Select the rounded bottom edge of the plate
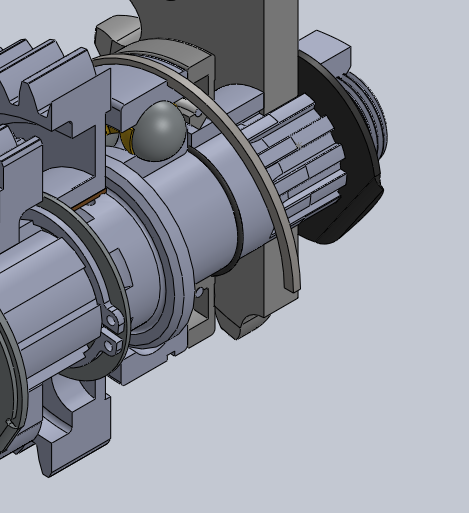469x513 pixels. point(243,325)
